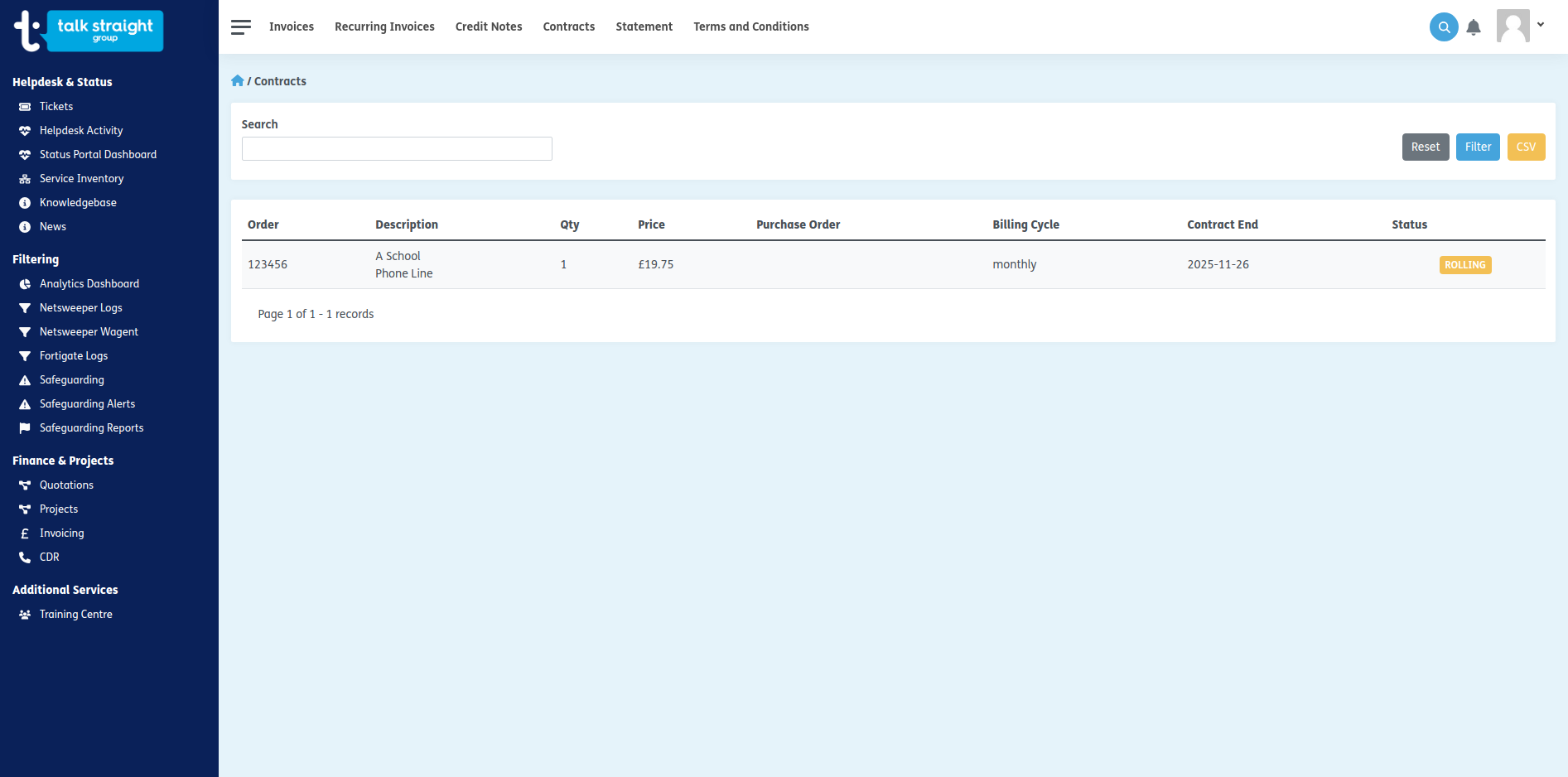Click the Safeguarding Reports flag icon
Image resolution: width=1568 pixels, height=777 pixels.
point(25,428)
